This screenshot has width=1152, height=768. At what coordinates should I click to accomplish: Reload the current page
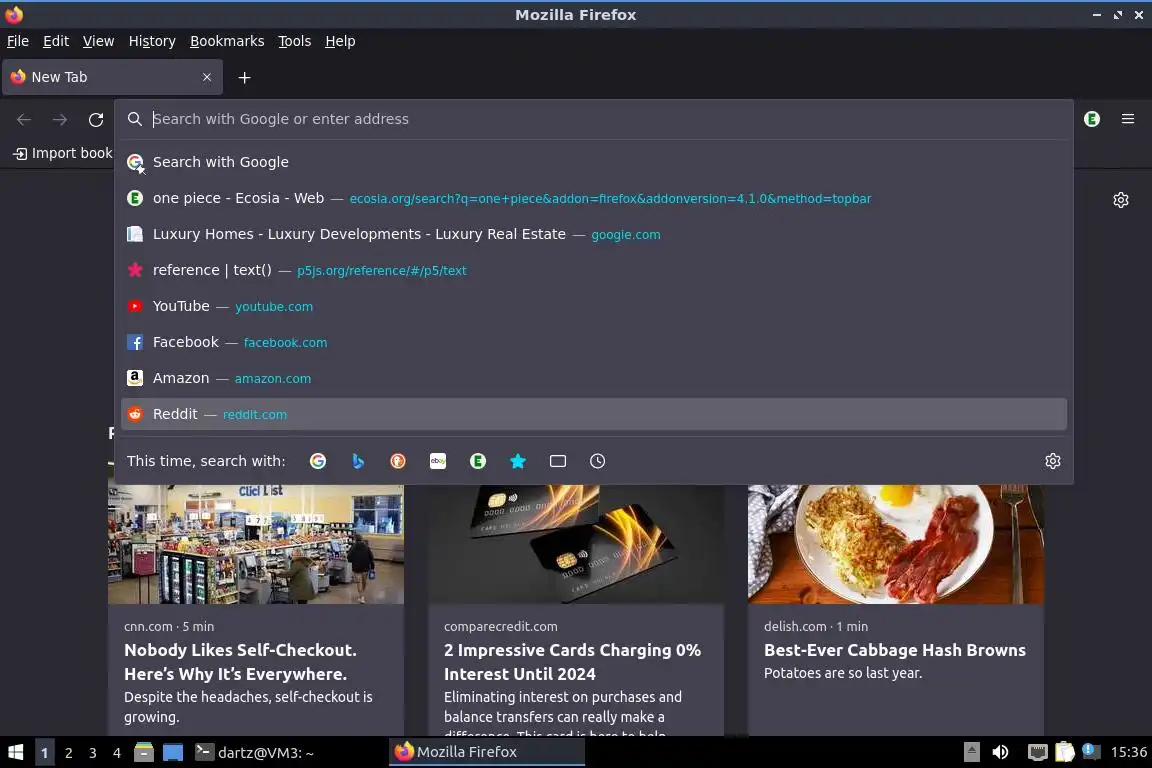coord(96,119)
